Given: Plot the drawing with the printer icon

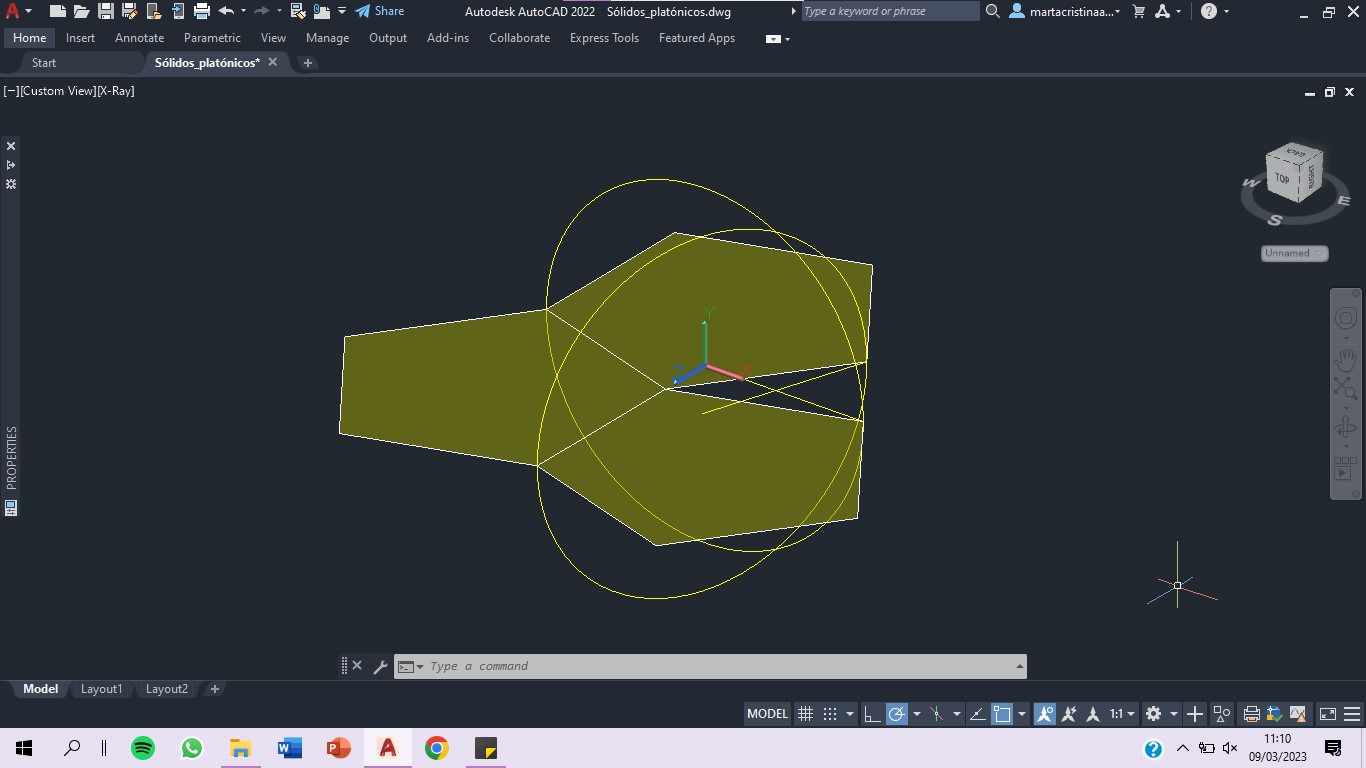Looking at the screenshot, I should (x=201, y=11).
